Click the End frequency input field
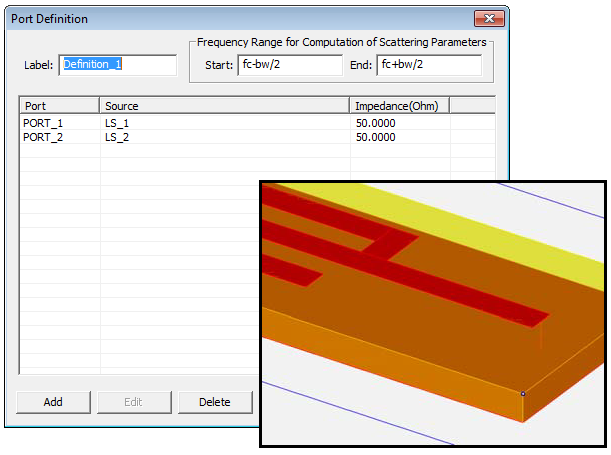The image size is (611, 455). tap(428, 66)
